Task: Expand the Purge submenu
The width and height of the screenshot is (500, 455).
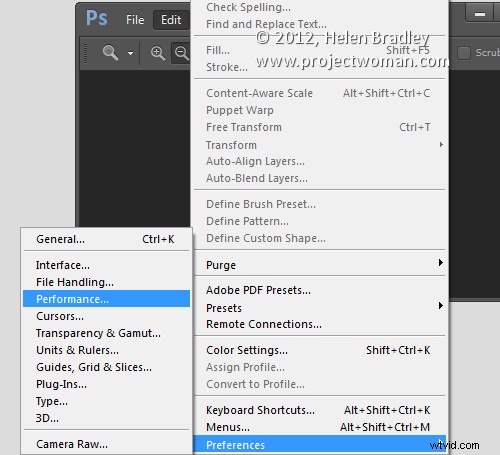Action: (x=319, y=265)
